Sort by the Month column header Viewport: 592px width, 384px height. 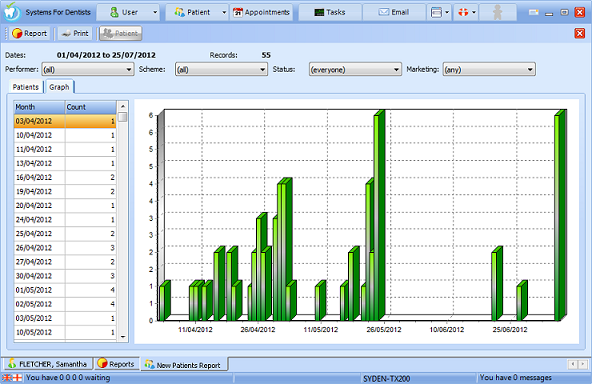[x=39, y=107]
